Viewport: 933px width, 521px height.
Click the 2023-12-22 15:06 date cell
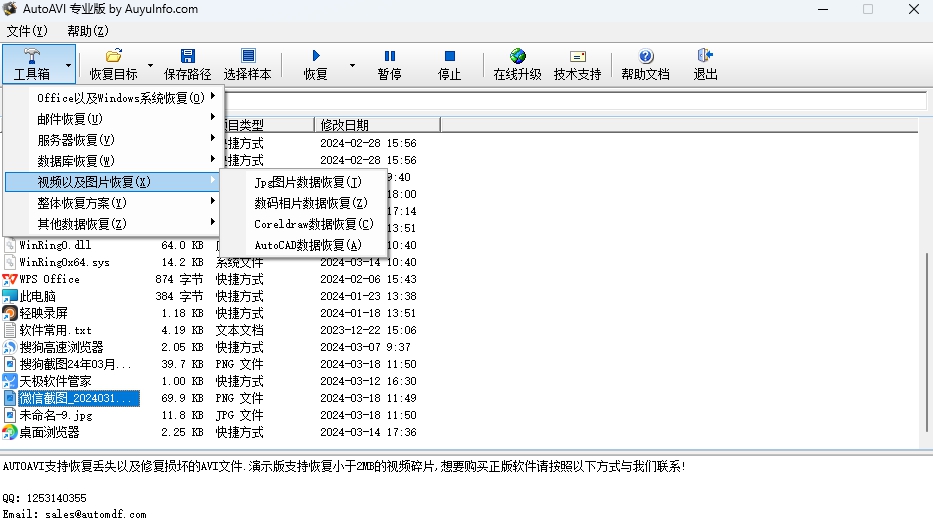[368, 330]
